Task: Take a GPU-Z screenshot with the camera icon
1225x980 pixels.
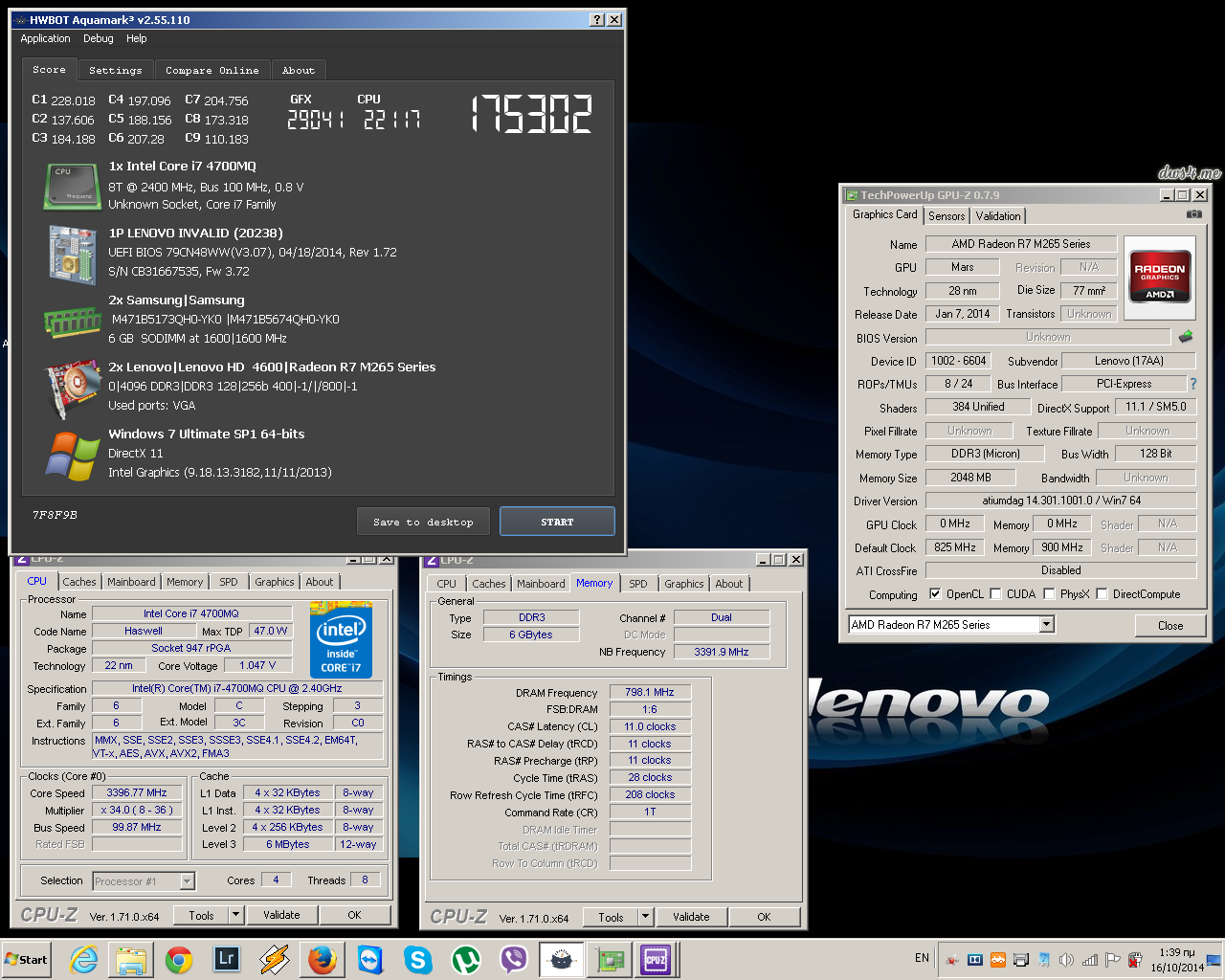Action: [x=1193, y=214]
